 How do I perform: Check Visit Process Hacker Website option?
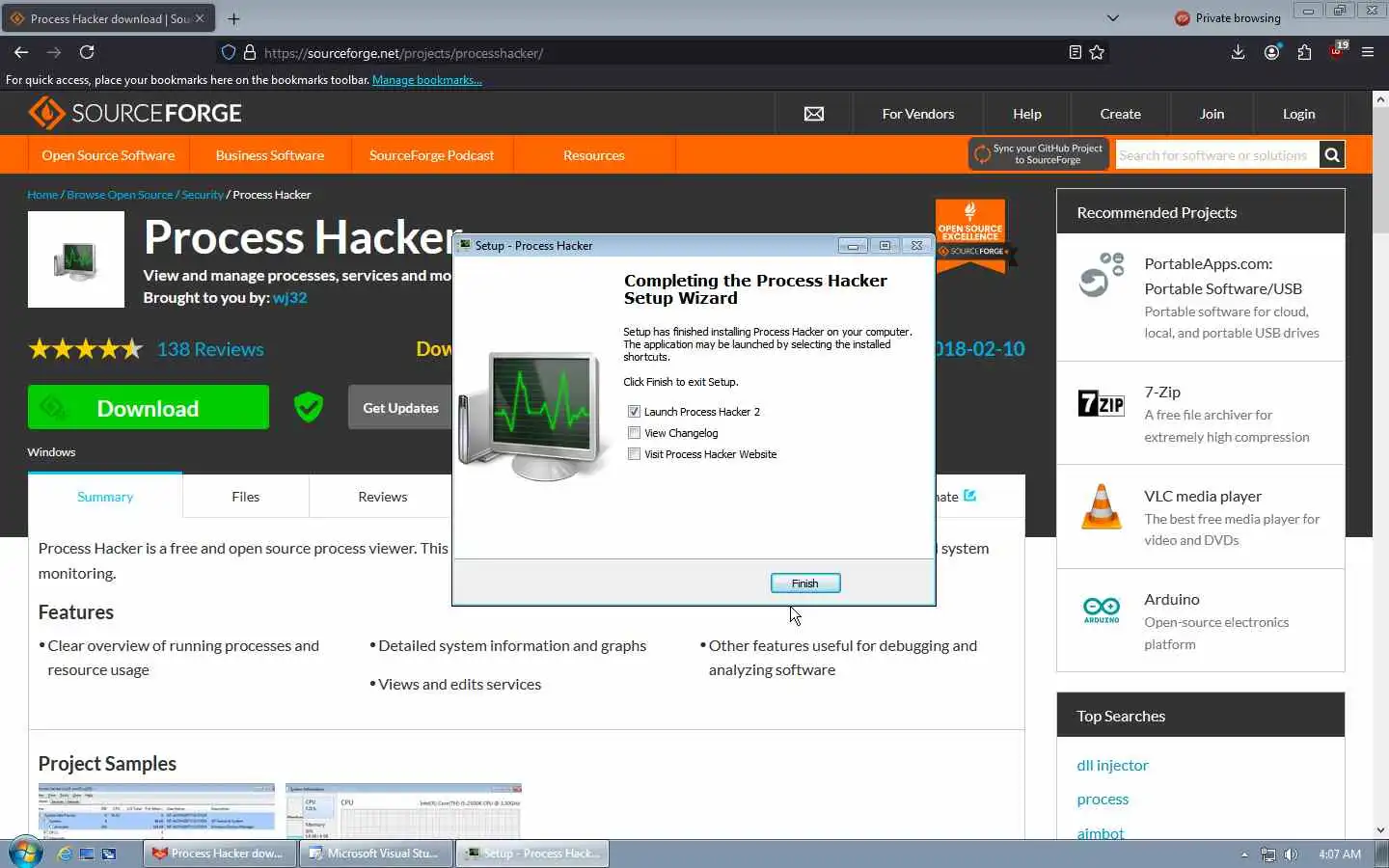coord(634,454)
